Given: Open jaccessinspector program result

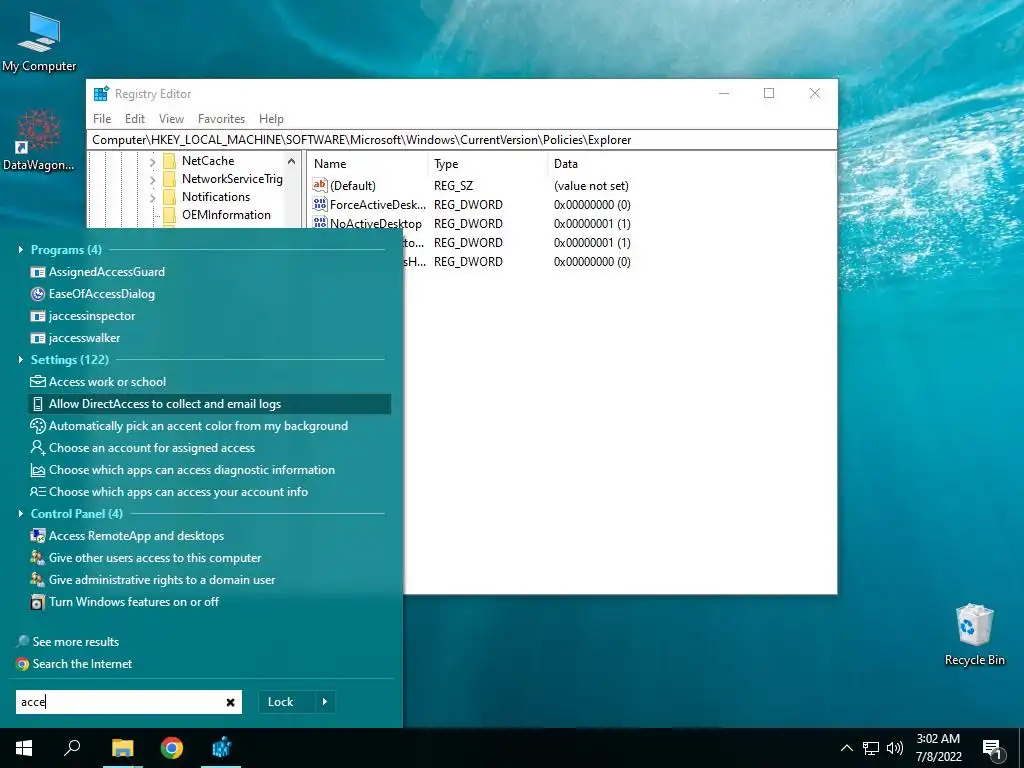Looking at the screenshot, I should pyautogui.click(x=83, y=316).
